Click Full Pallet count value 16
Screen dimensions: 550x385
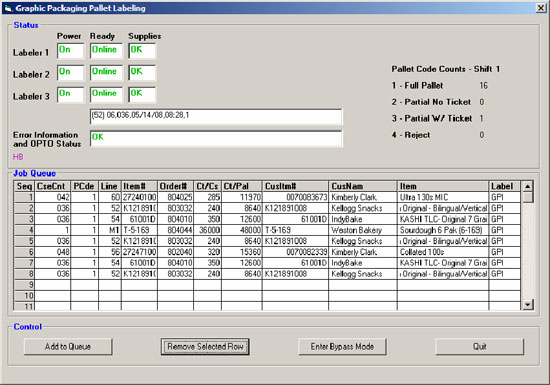click(484, 86)
